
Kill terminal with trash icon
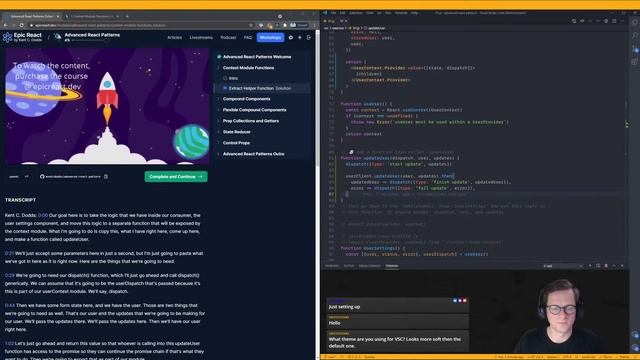[x=606, y=266]
